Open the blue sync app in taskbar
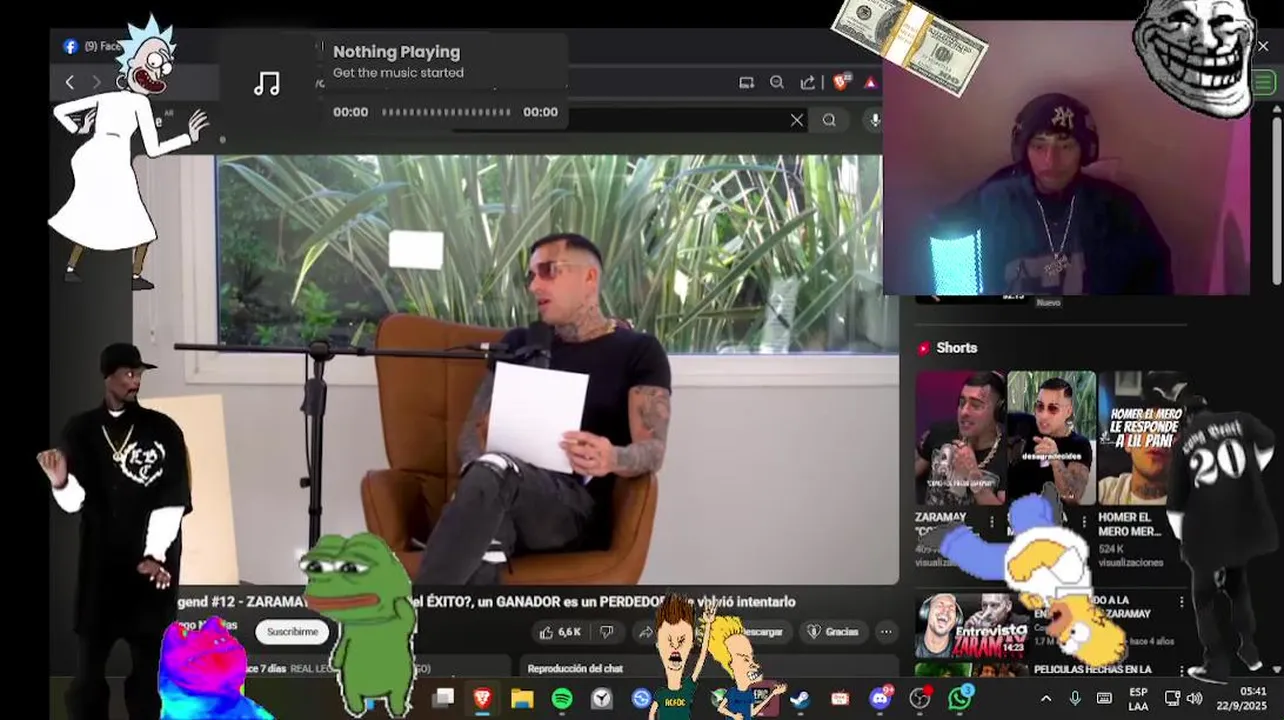1284x720 pixels. 641,698
